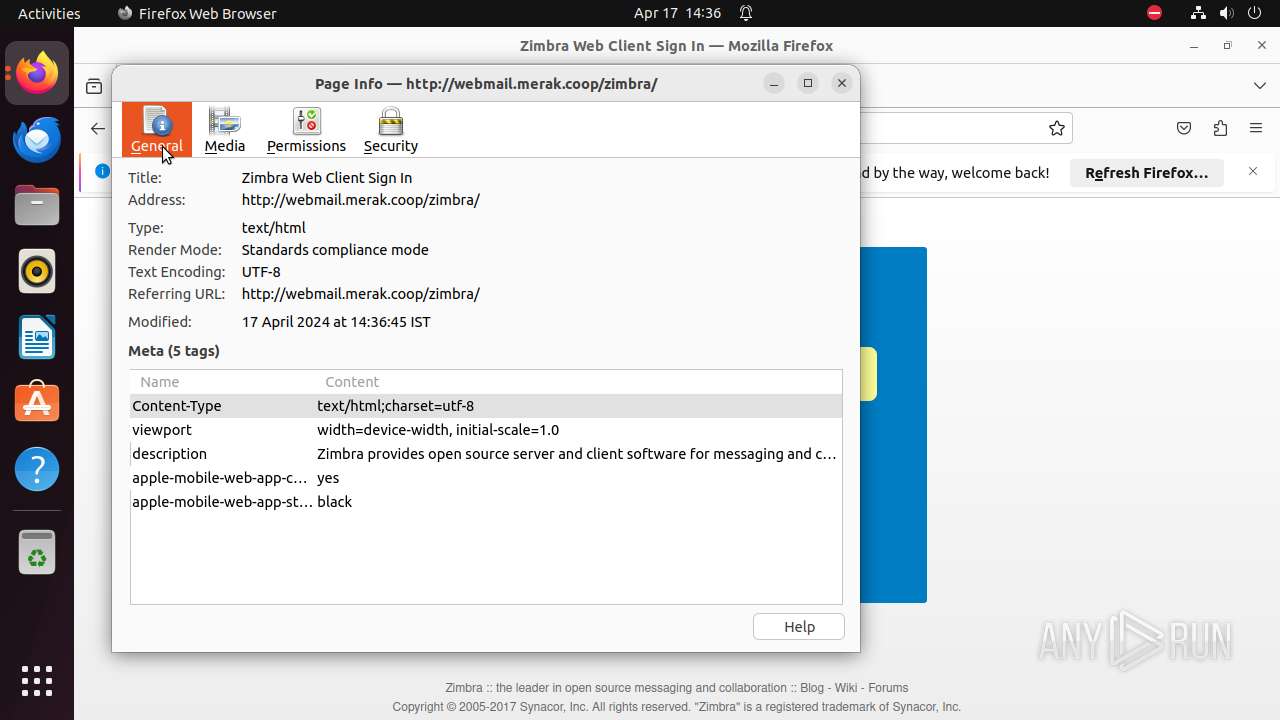Open Ubuntu Software from the dock
1280x720 pixels.
37,403
